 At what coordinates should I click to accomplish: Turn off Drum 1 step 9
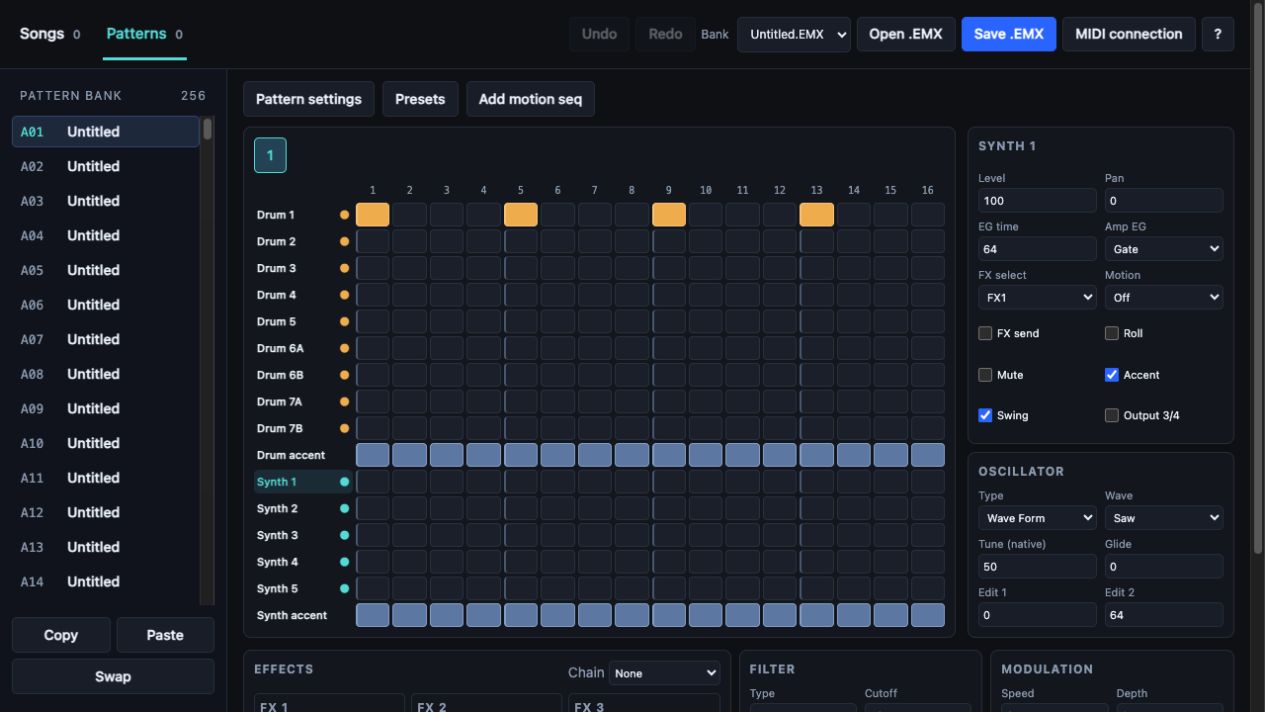(x=669, y=215)
